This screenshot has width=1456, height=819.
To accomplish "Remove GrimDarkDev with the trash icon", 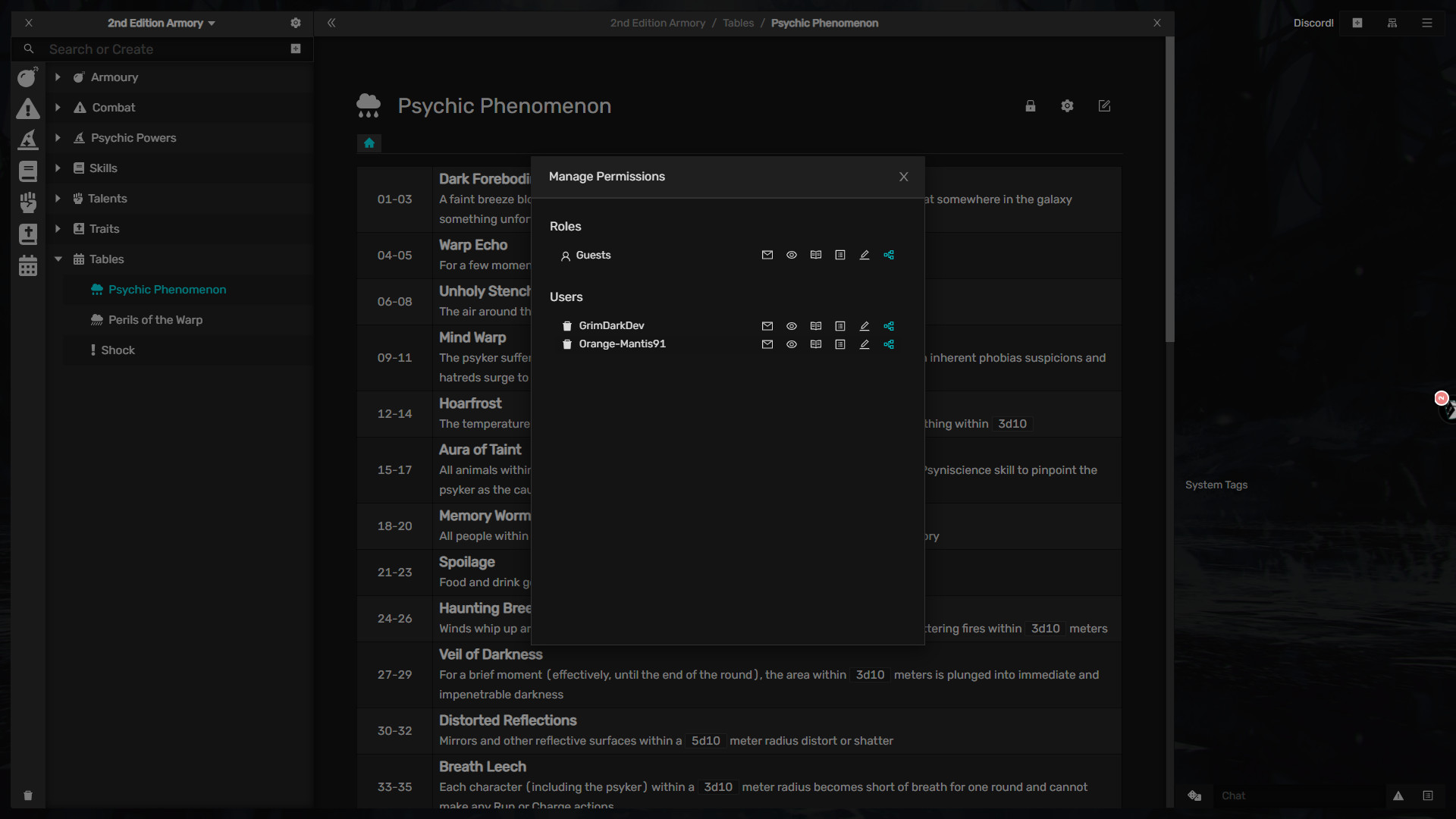I will pos(567,326).
